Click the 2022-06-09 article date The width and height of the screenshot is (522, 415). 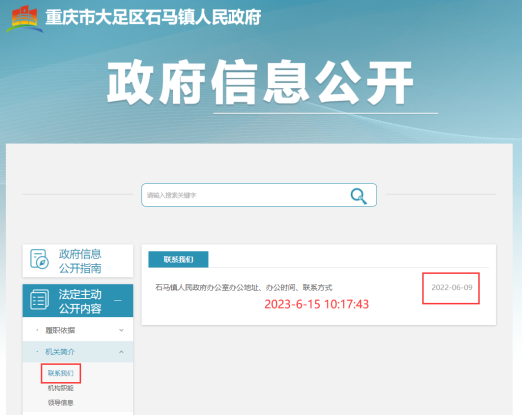[452, 287]
